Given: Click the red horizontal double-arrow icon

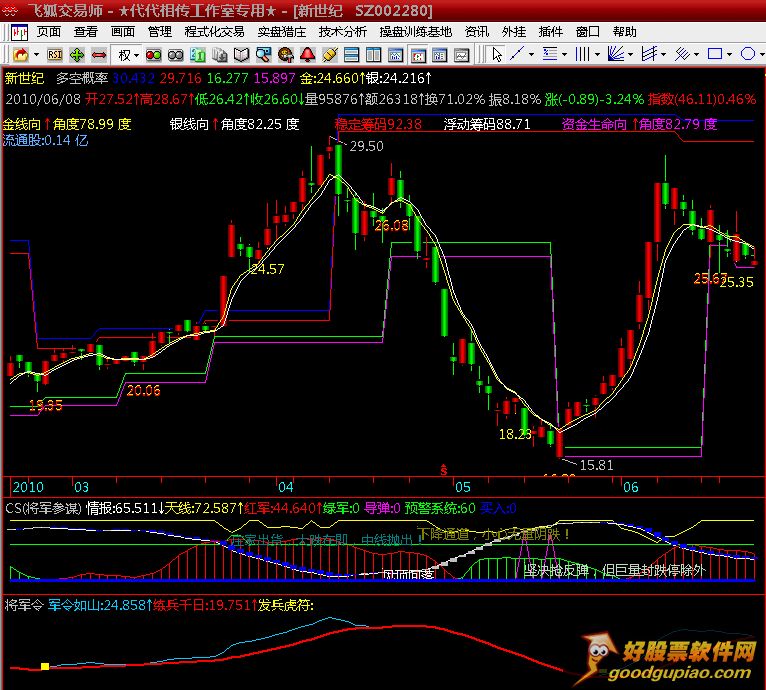Looking at the screenshot, I should coord(98,54).
